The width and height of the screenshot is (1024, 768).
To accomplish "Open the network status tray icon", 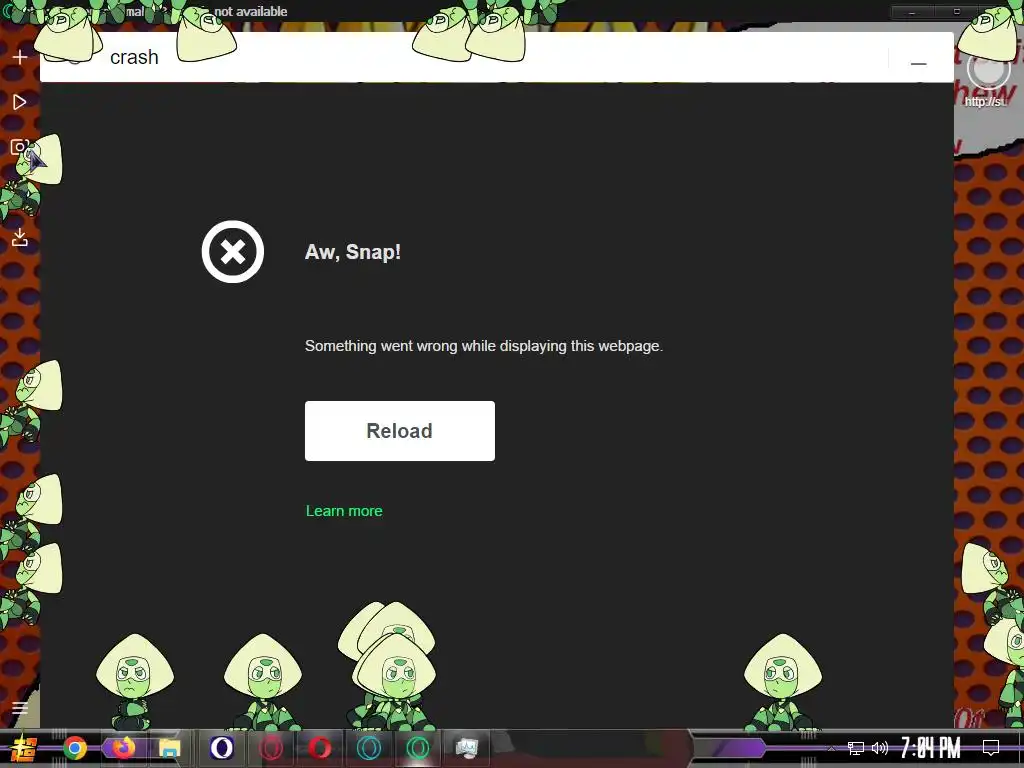I will coord(856,748).
